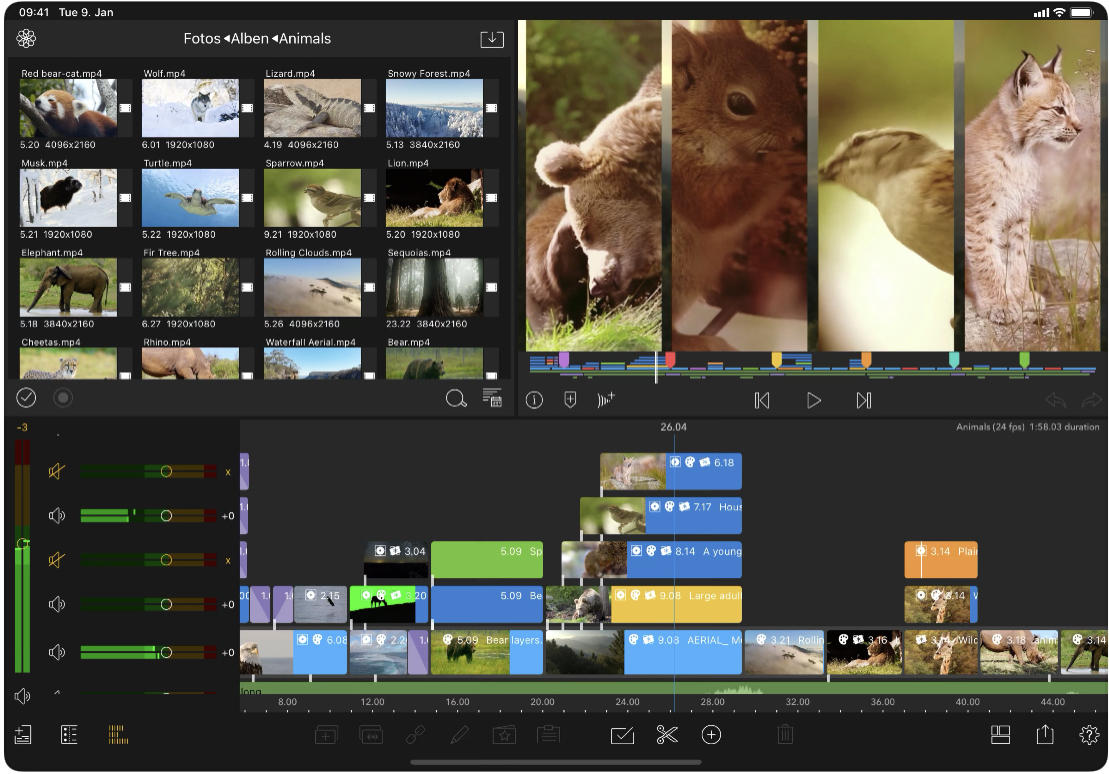This screenshot has width=1109, height=774.
Task: Go back to Fotos in breadcrumb
Action: pyautogui.click(x=201, y=39)
